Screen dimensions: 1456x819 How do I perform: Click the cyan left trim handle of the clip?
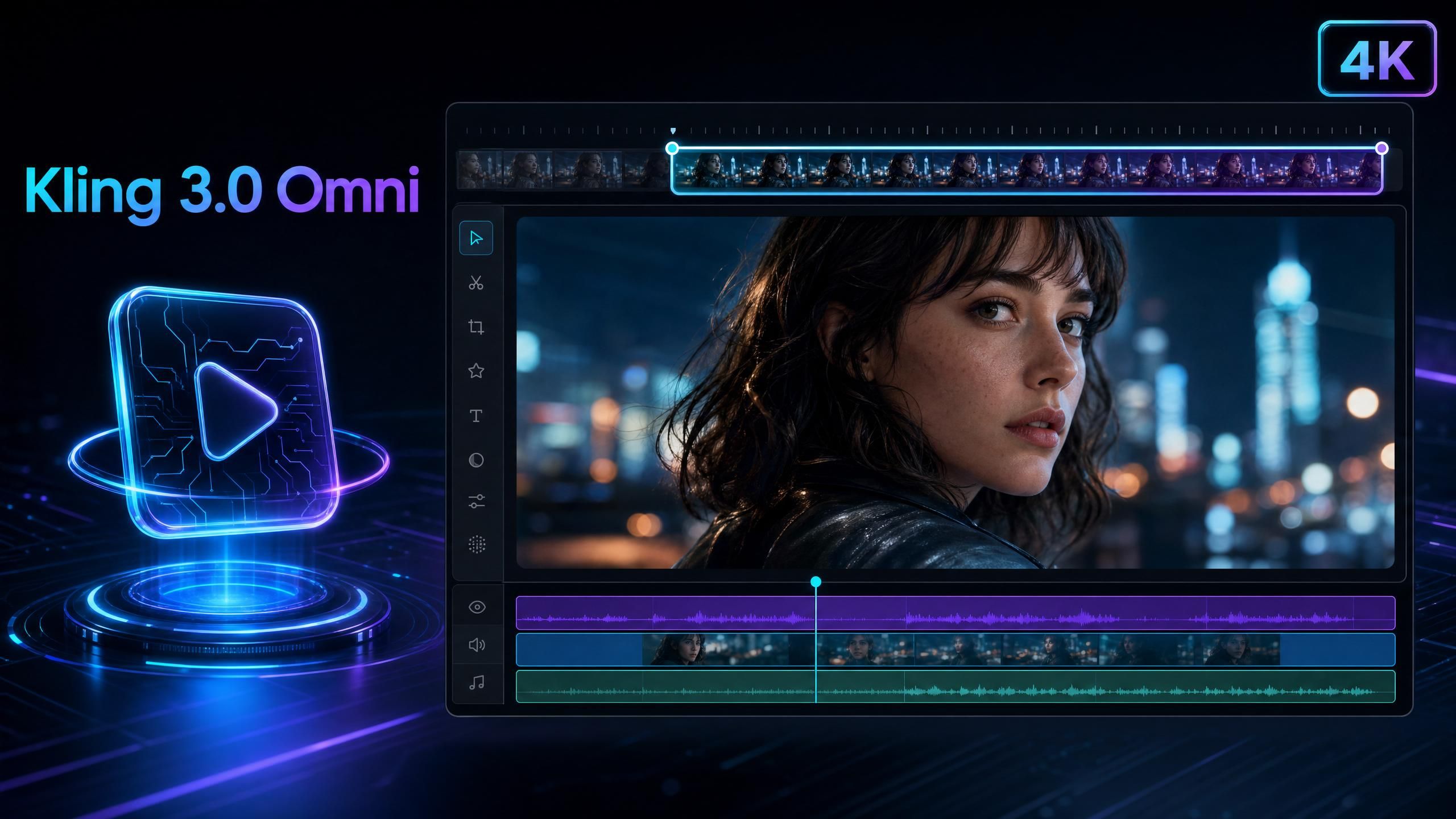[x=672, y=148]
